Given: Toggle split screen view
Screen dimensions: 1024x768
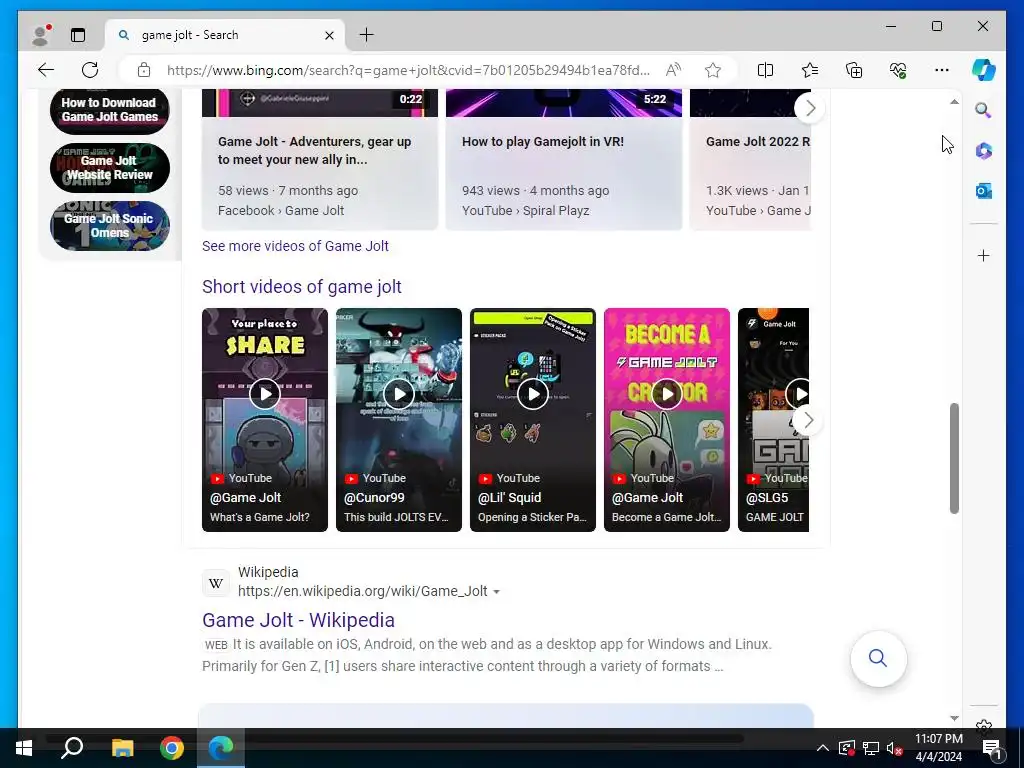Looking at the screenshot, I should [x=765, y=70].
